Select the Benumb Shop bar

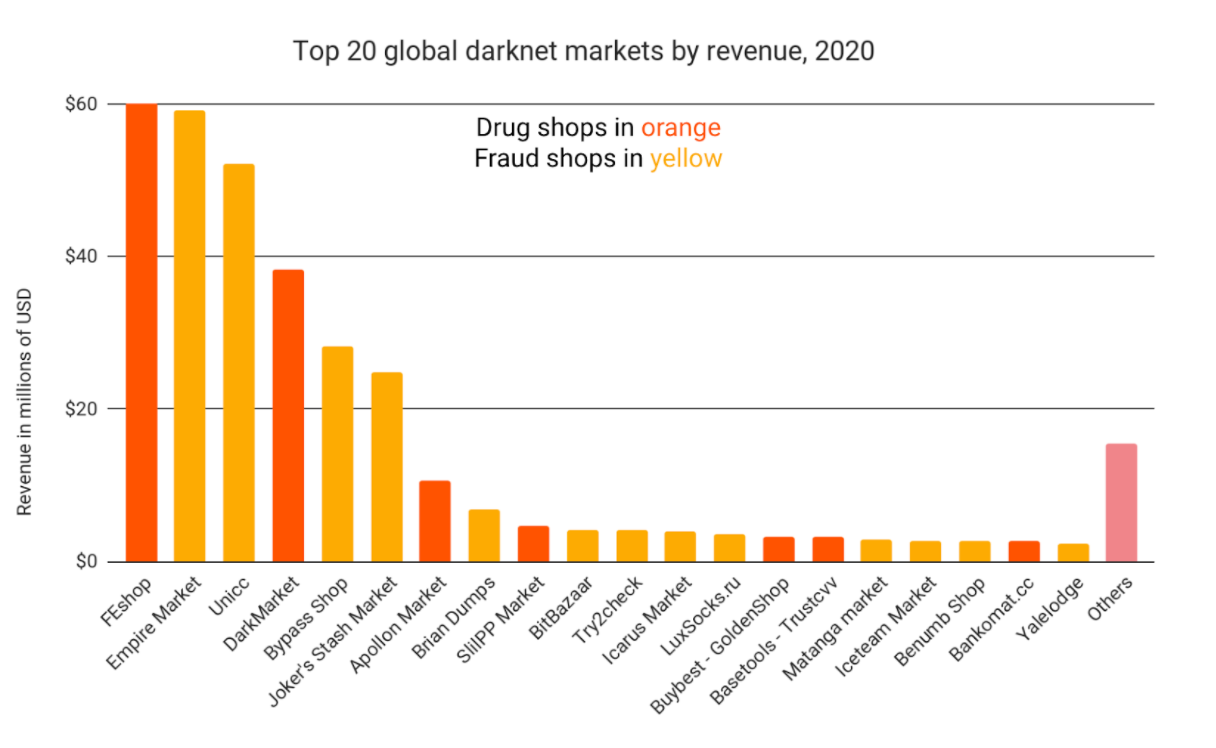tap(974, 551)
